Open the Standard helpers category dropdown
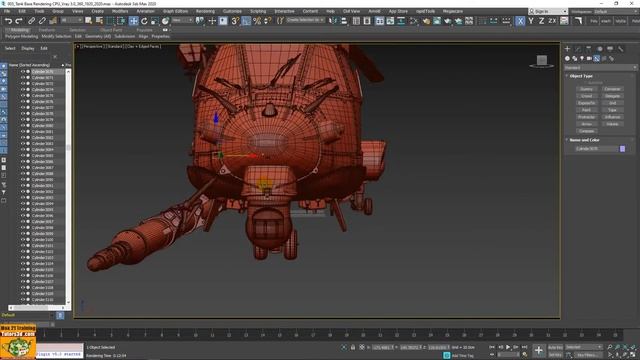The height and width of the screenshot is (360, 640). pyautogui.click(x=600, y=67)
